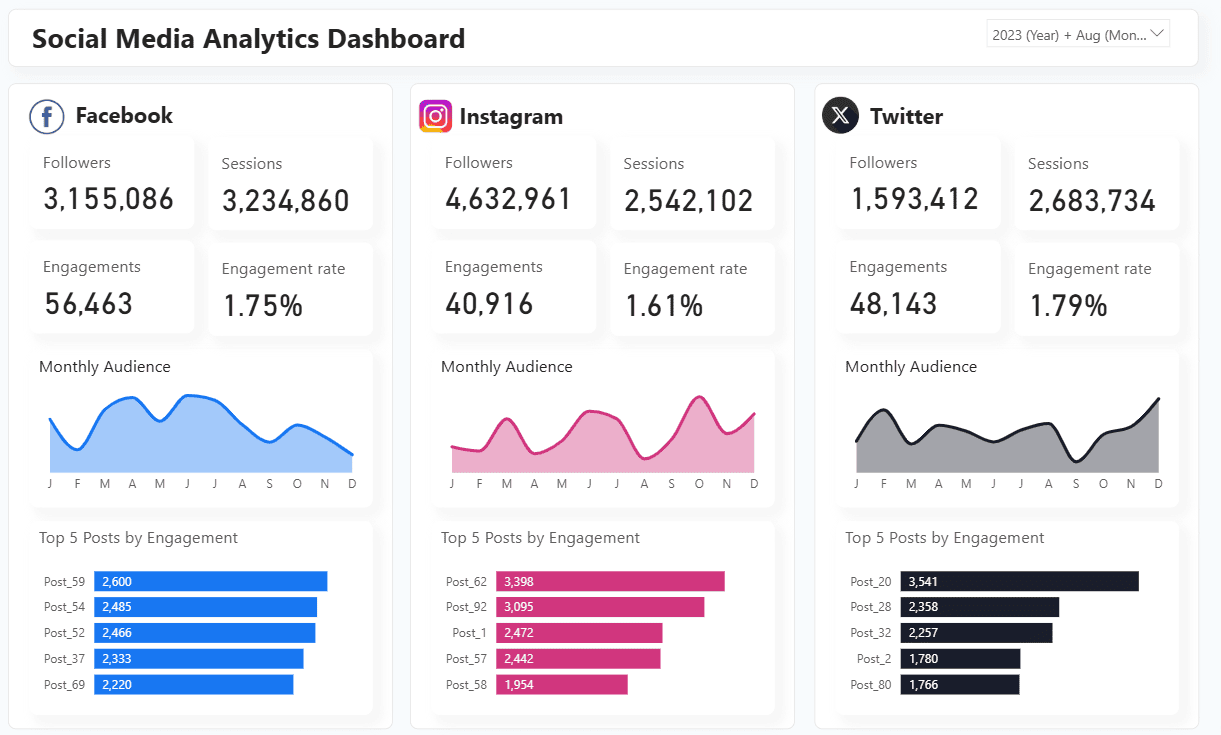Image resolution: width=1221 pixels, height=735 pixels.
Task: Click the Post_80 bar in the Twitter chart
Action: (x=959, y=685)
